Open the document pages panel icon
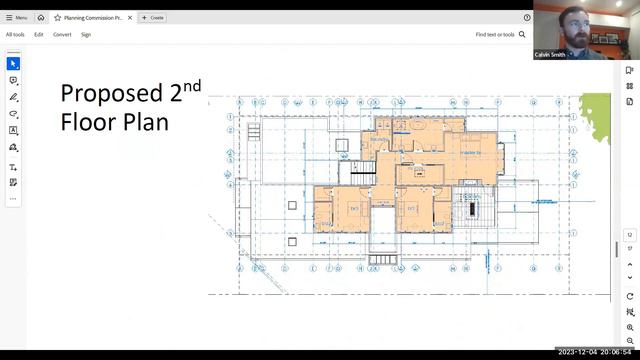640x360 pixels. [x=629, y=102]
